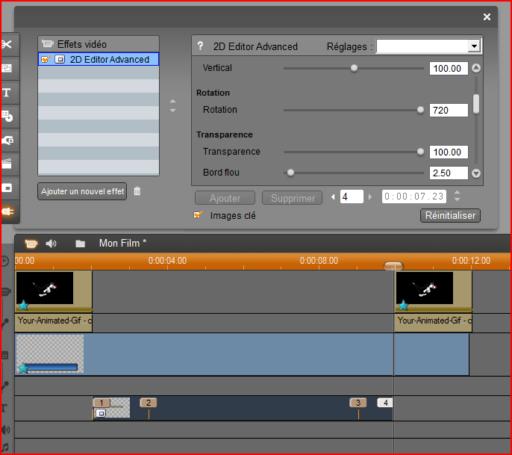Select 2D Editor Advanced in the effects list
Viewport: 512px width, 455px height.
tap(99, 59)
